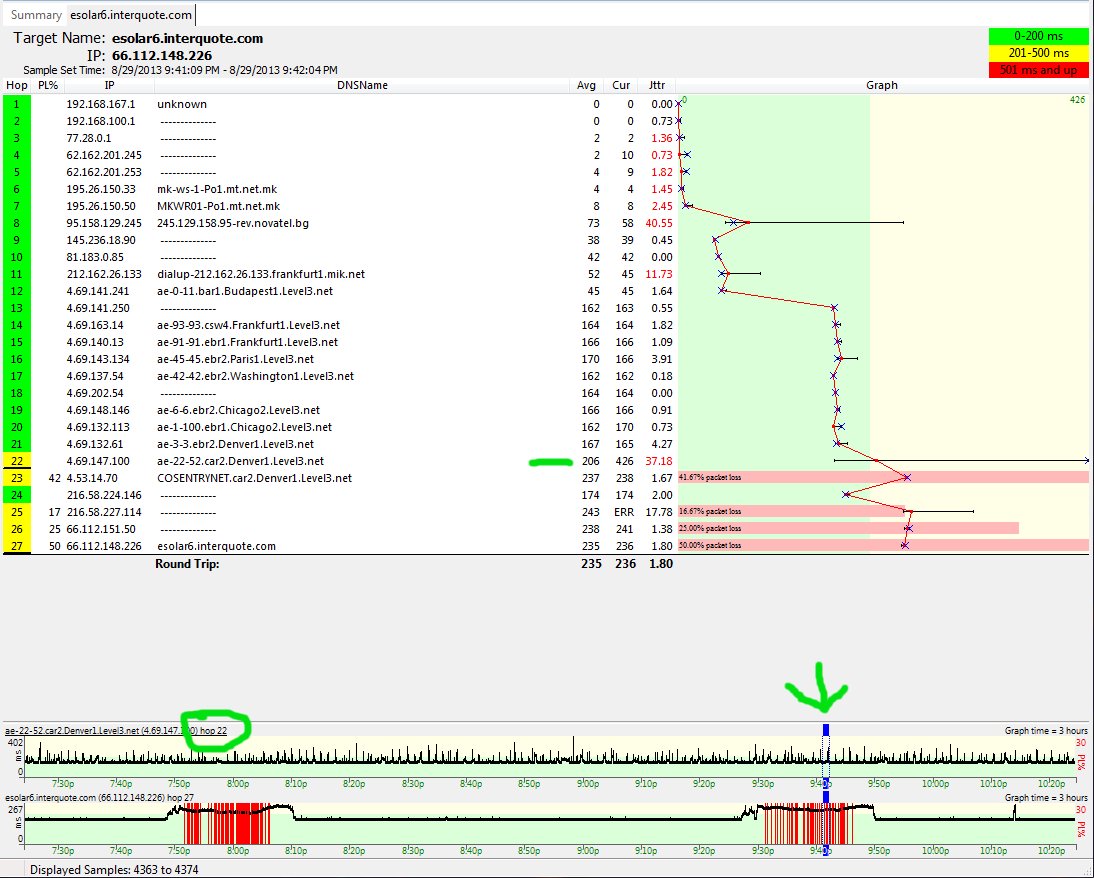Switch to the Summary tab

[36, 15]
